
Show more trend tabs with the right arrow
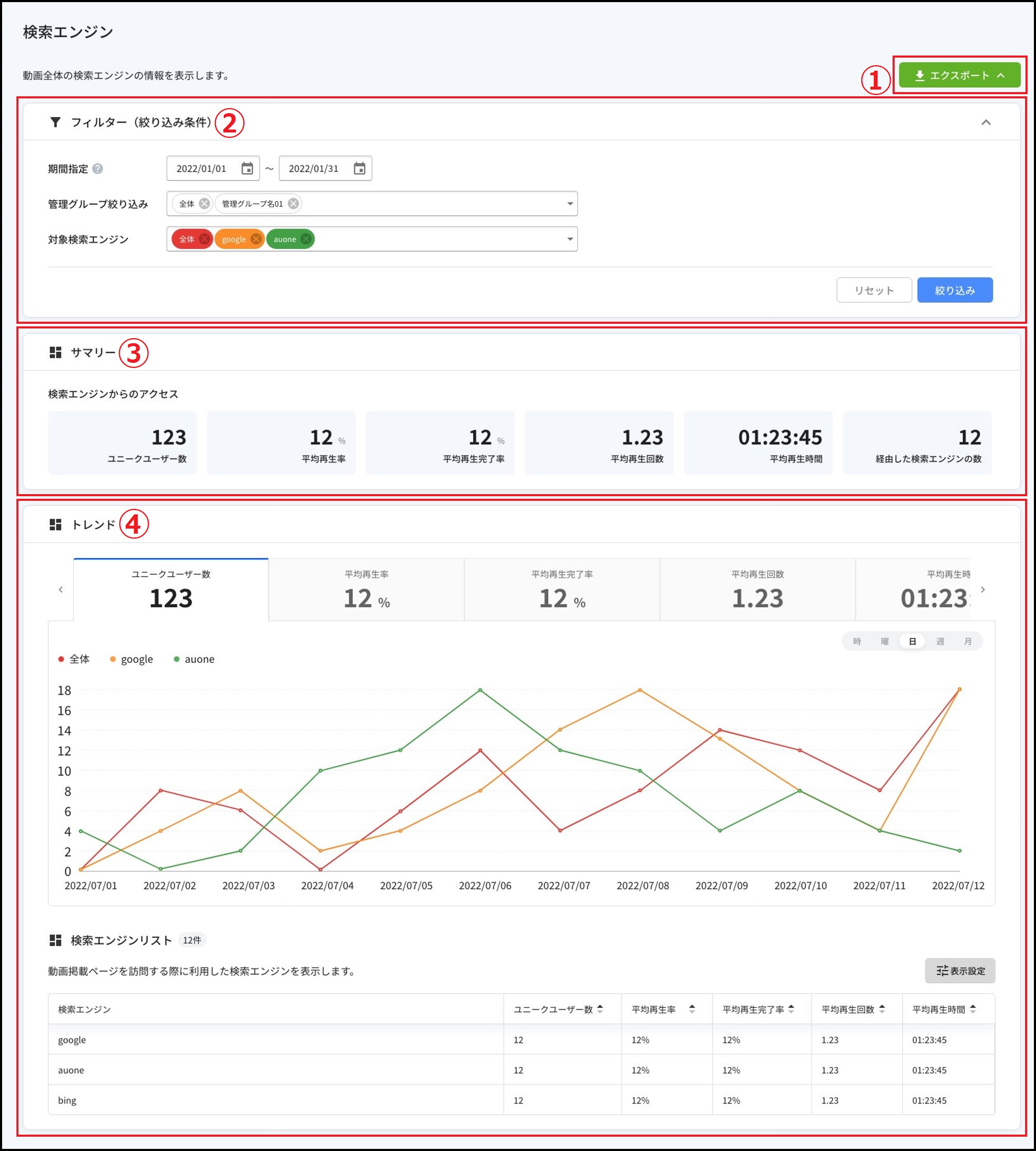[x=983, y=590]
